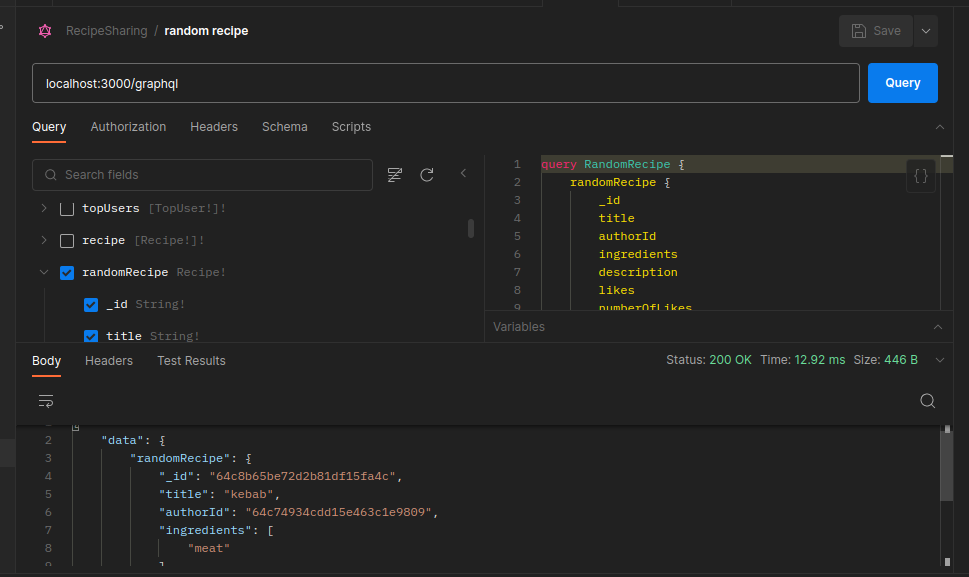Switch to the Query tab
Viewport: 969px width, 577px height.
(49, 127)
